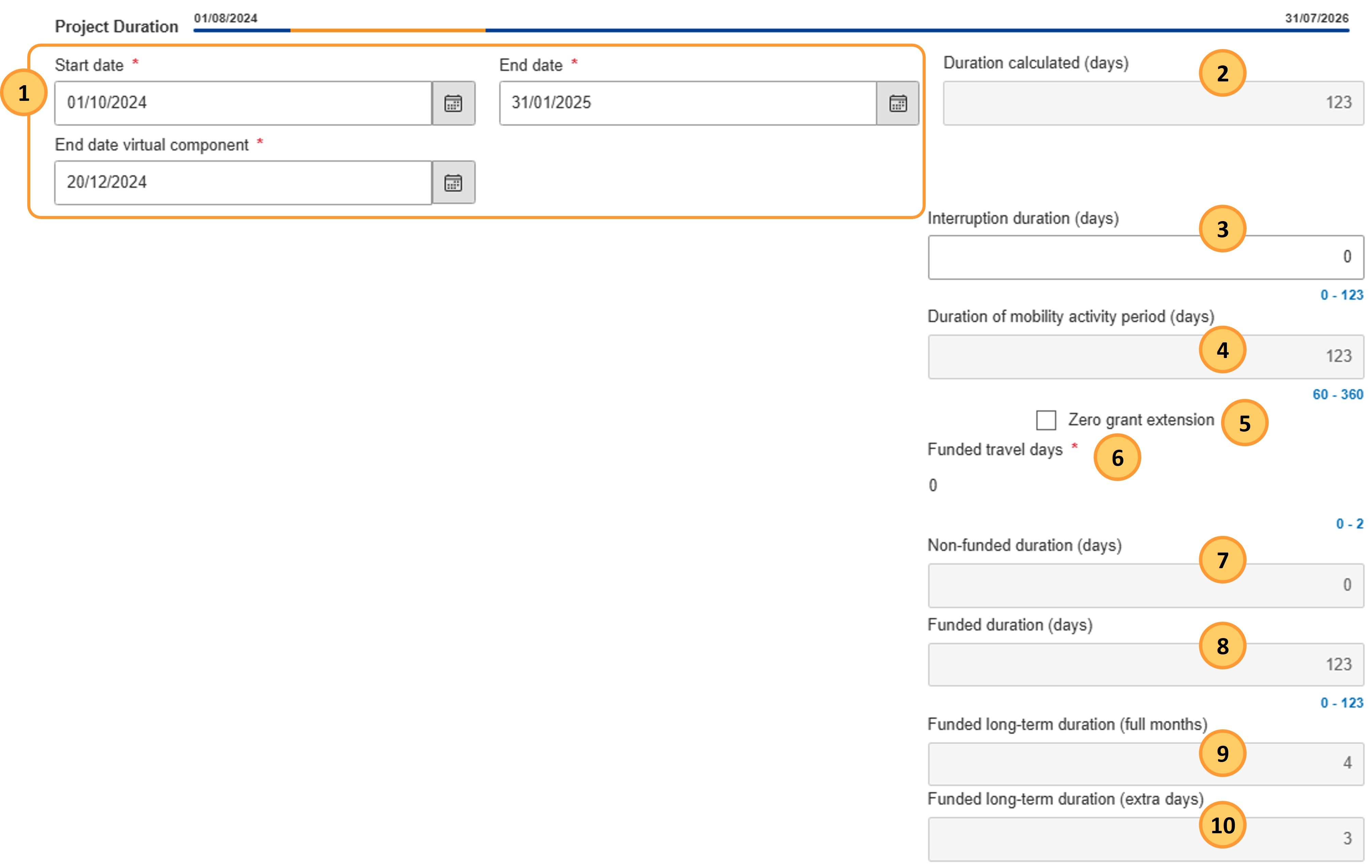The width and height of the screenshot is (1372, 868).
Task: Click the 60 - 360 range hint
Action: click(1338, 395)
